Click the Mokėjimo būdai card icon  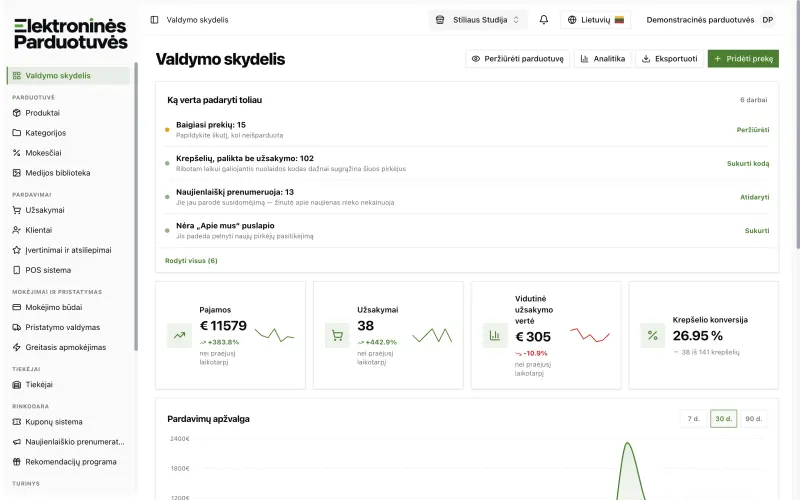coord(17,307)
